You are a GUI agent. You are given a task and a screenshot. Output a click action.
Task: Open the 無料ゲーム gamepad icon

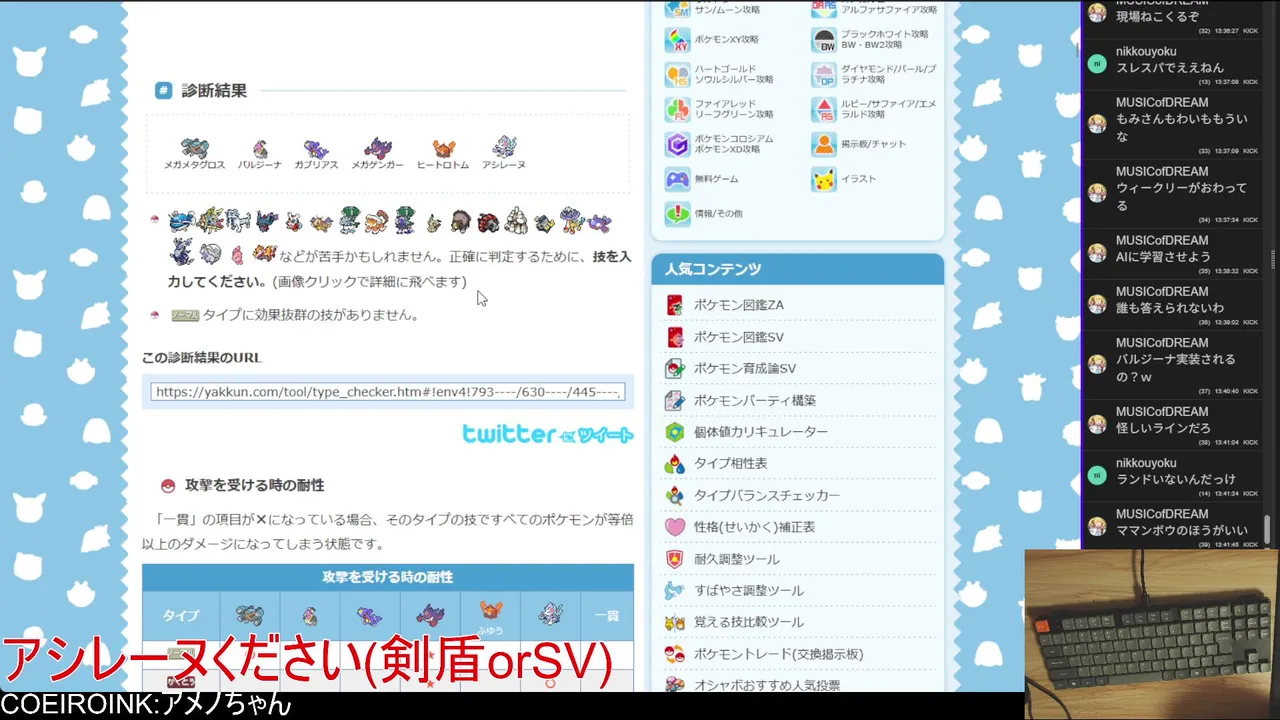click(x=677, y=179)
